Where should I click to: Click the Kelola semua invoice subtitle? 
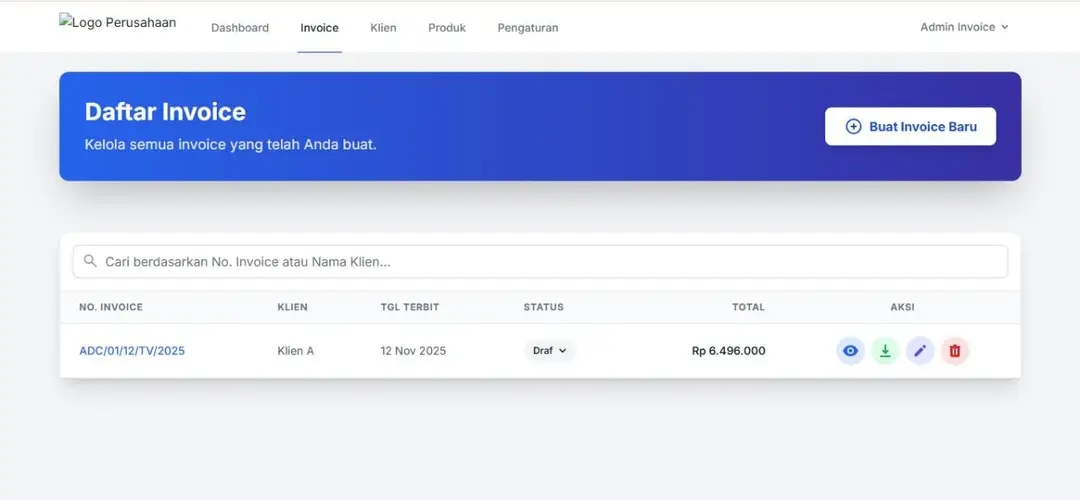[231, 145]
